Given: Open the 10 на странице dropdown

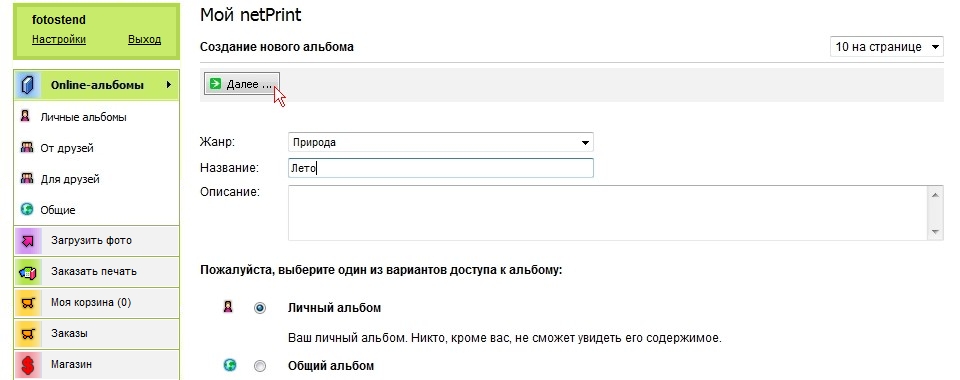Looking at the screenshot, I should point(887,47).
